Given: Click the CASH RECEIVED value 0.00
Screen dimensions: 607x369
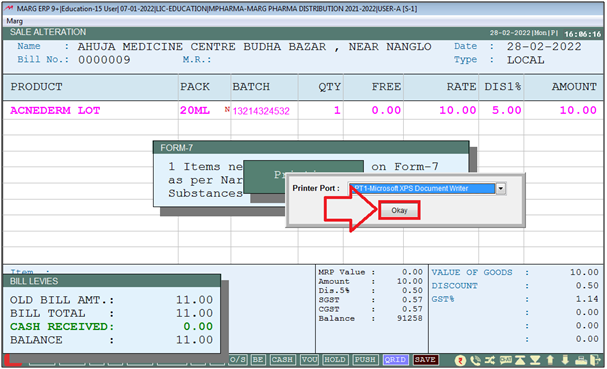Looking at the screenshot, I should (x=198, y=326).
